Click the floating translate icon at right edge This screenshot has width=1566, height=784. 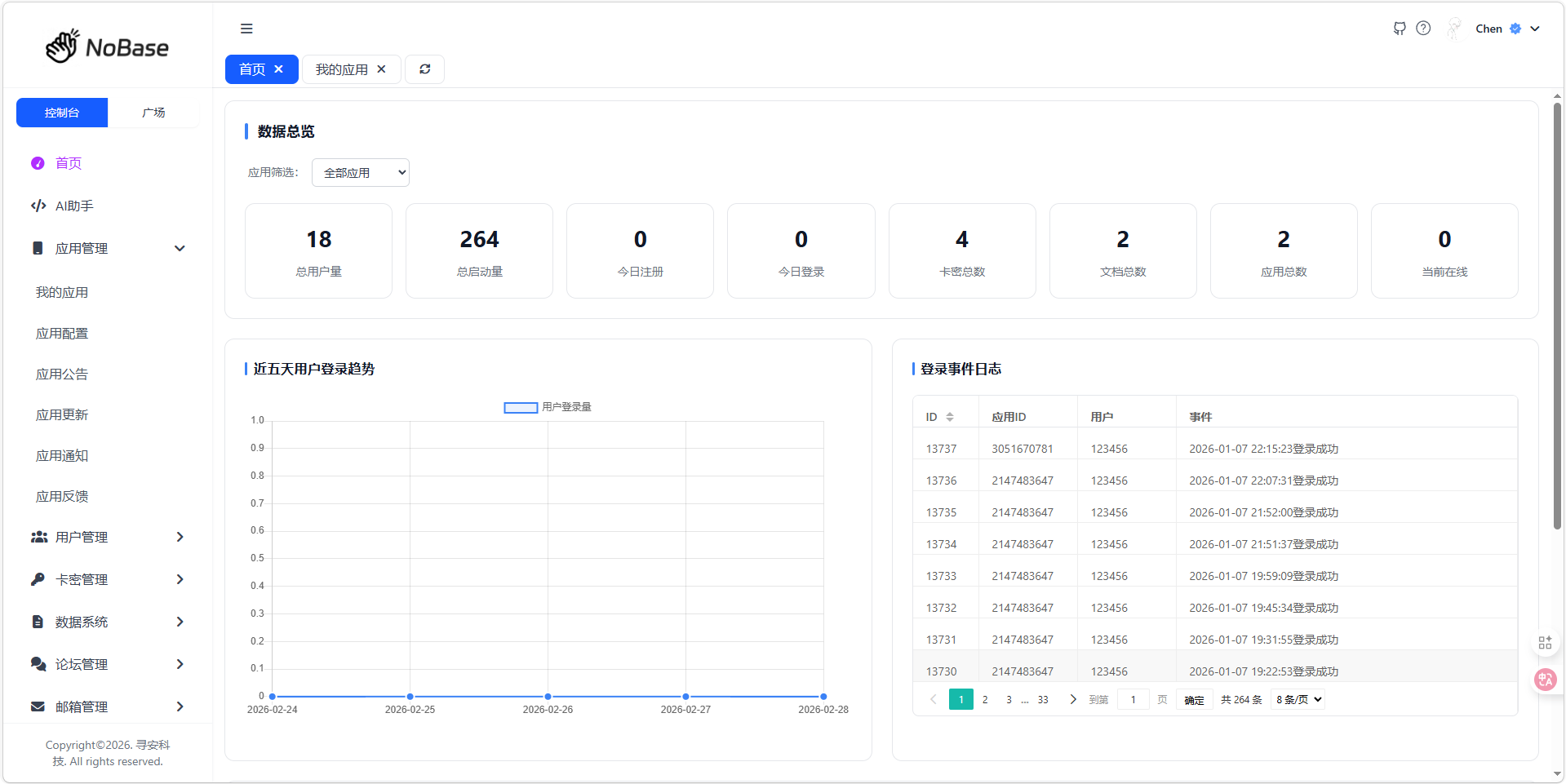[x=1545, y=680]
